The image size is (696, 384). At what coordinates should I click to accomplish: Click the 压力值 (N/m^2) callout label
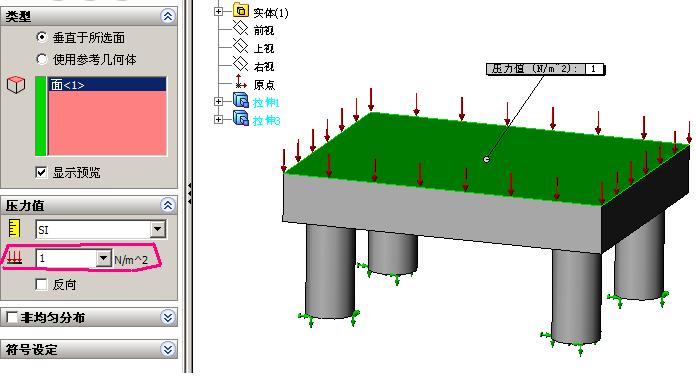[x=535, y=69]
